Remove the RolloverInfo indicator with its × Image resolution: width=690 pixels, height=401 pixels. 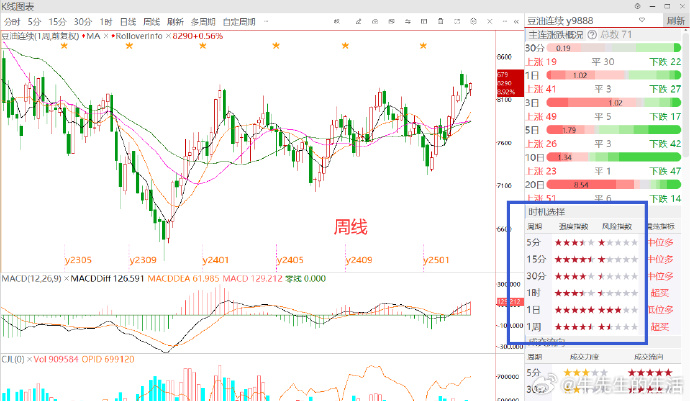click(x=168, y=36)
